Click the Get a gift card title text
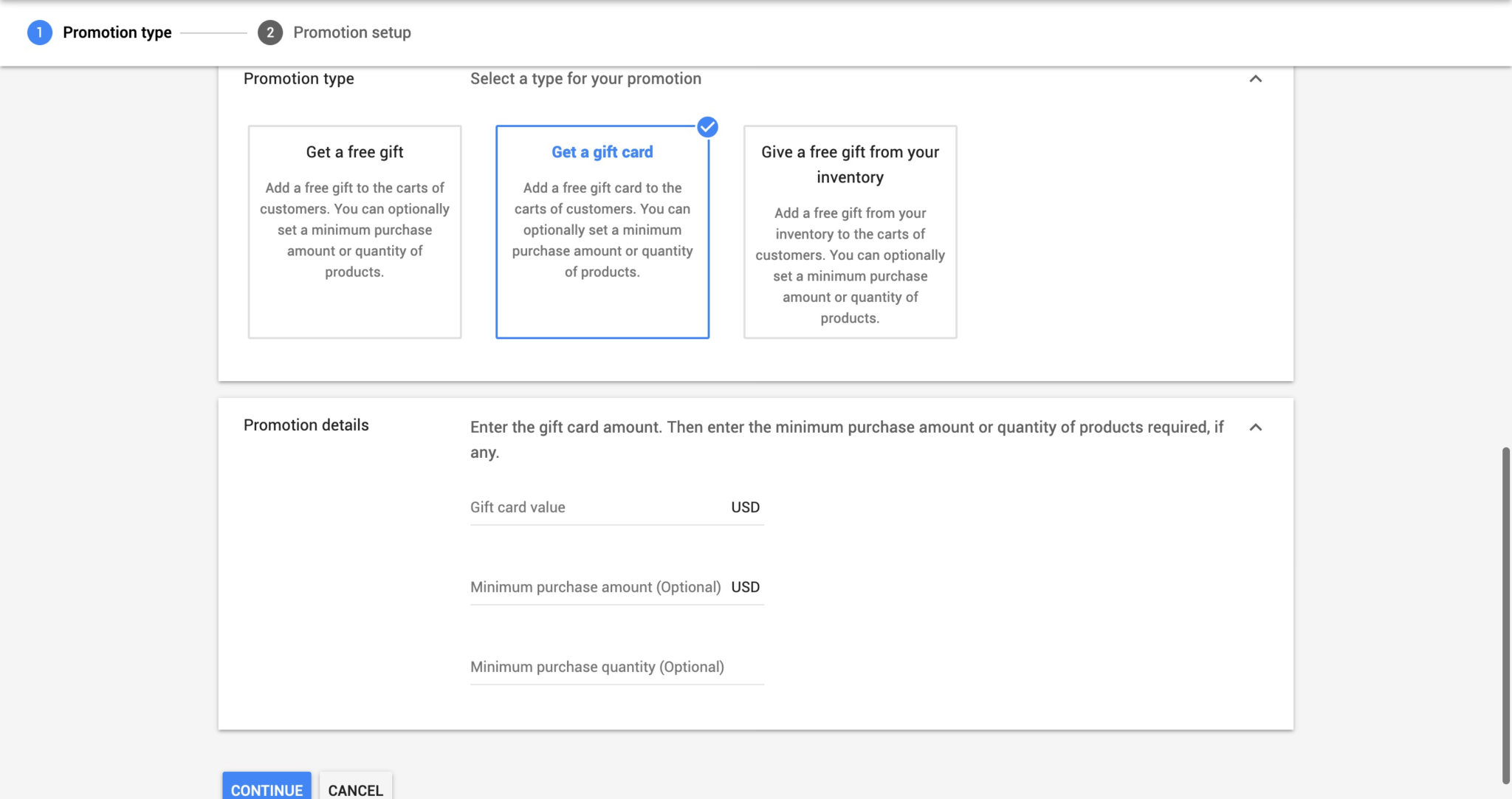This screenshot has width=1512, height=799. [x=602, y=152]
